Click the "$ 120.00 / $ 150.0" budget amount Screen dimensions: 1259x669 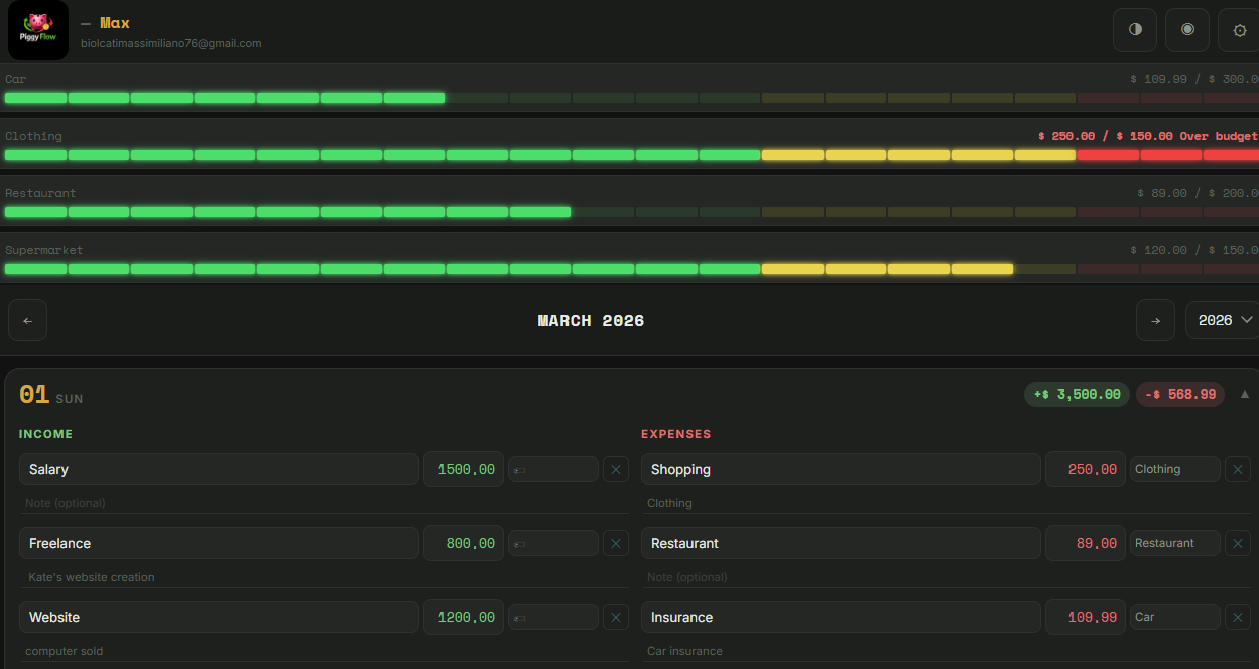(x=1194, y=250)
